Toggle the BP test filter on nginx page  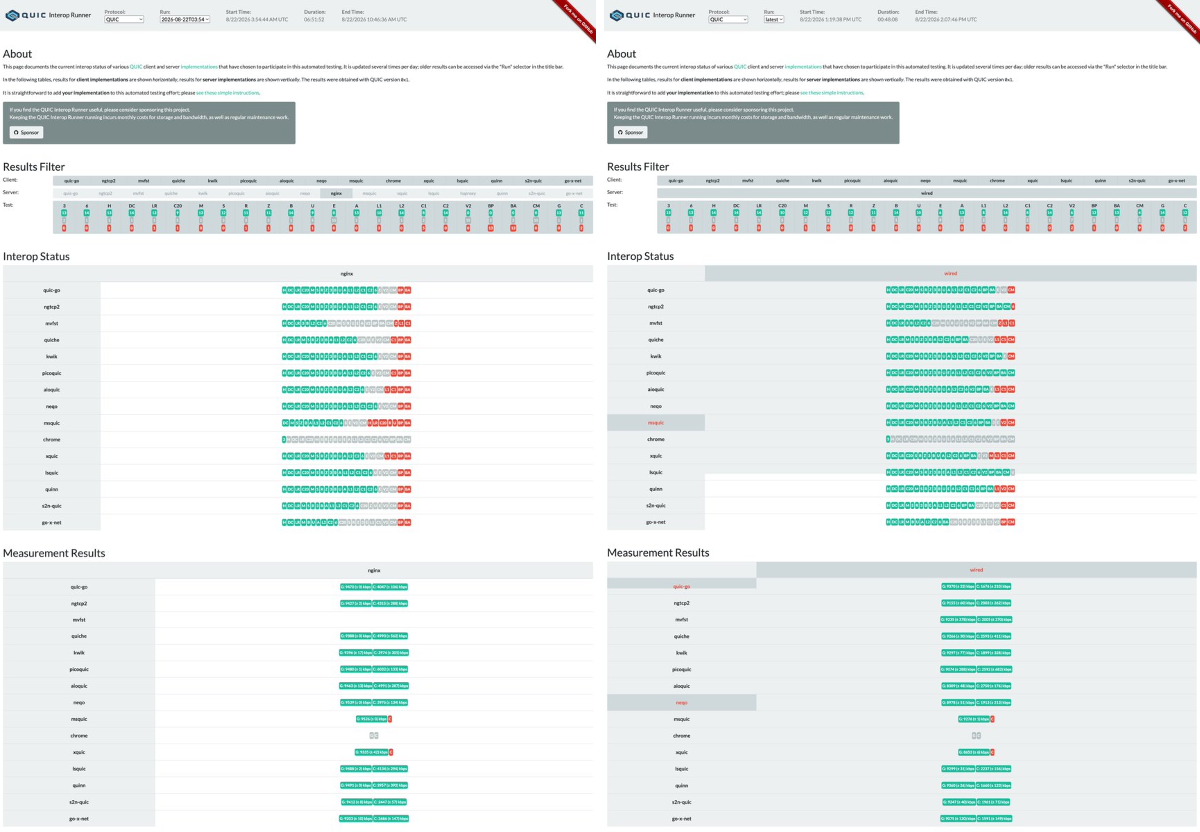click(491, 218)
